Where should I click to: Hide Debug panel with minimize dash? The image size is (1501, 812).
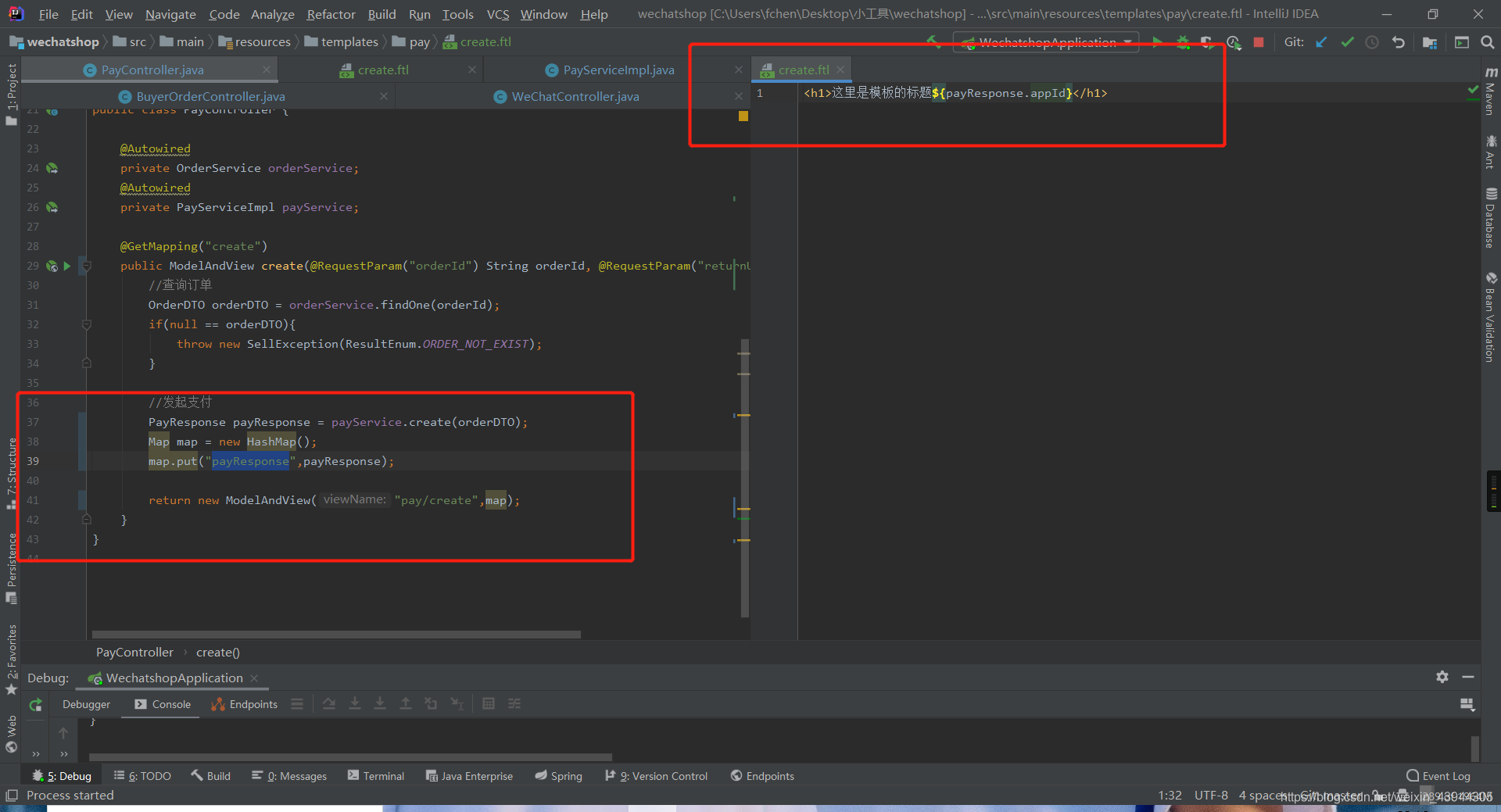coord(1468,677)
